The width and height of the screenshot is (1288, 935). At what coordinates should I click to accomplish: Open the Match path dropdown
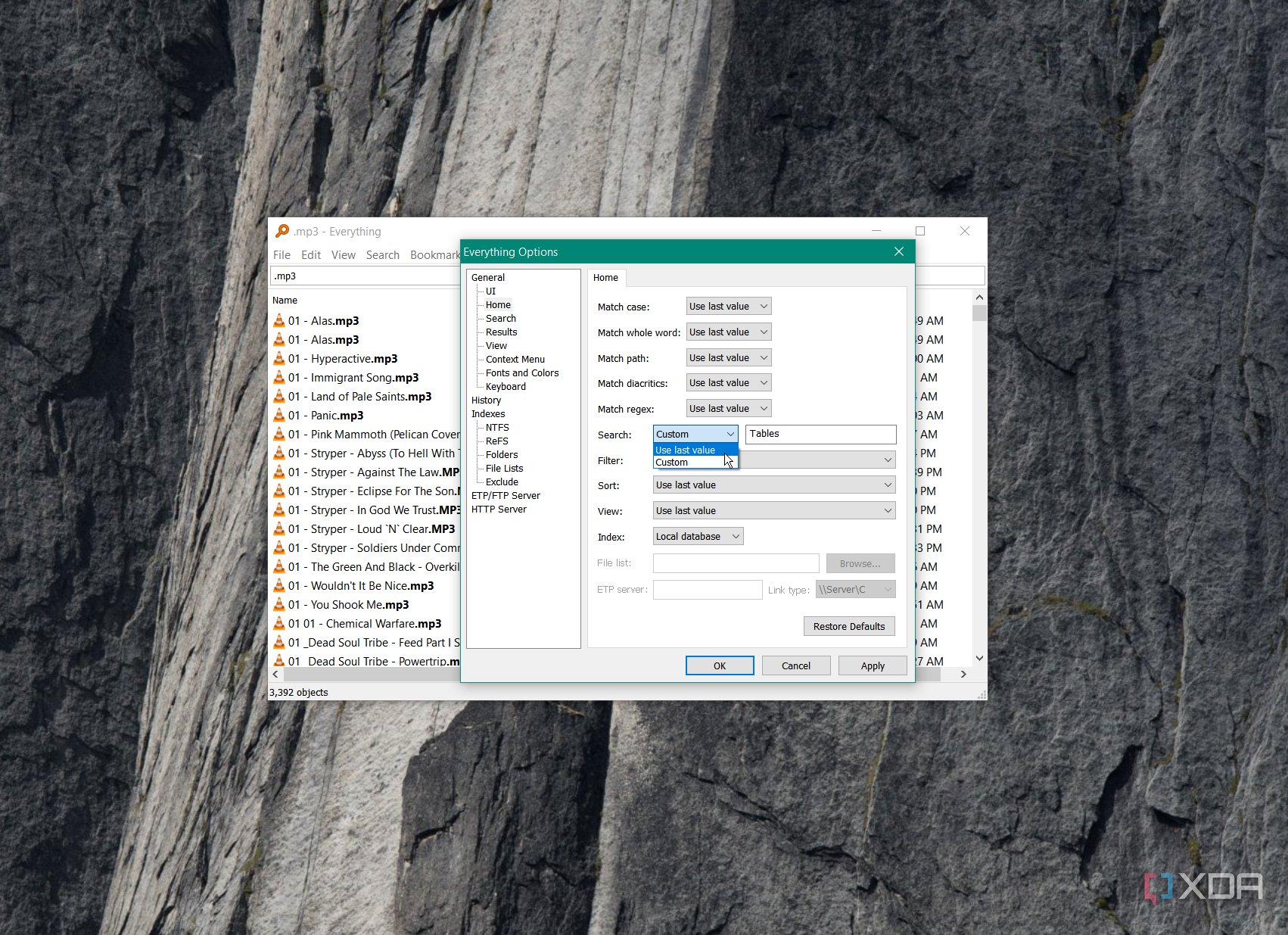pyautogui.click(x=729, y=358)
